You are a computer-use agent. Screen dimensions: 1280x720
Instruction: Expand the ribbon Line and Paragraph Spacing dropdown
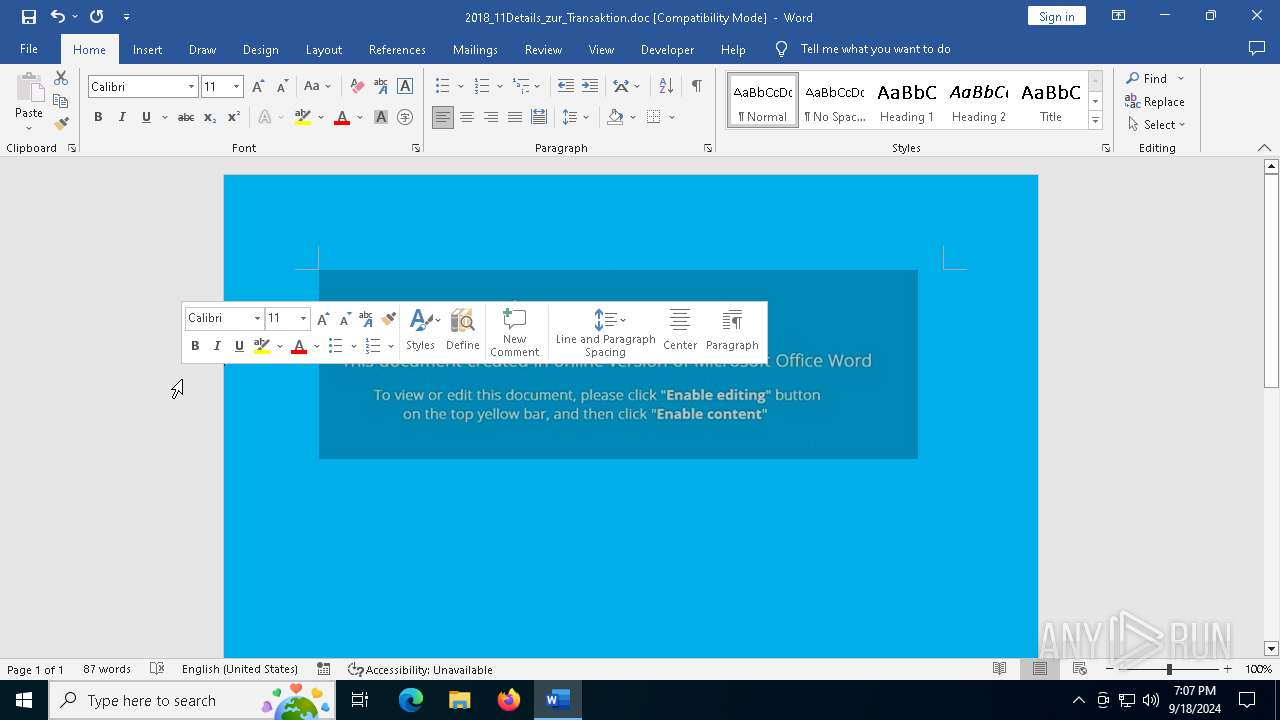coord(586,117)
